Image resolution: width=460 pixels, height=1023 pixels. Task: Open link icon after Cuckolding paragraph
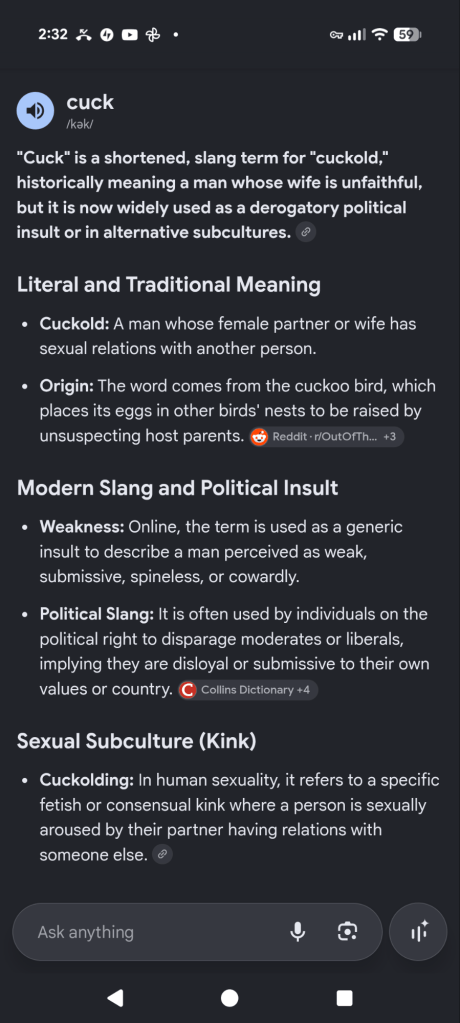click(x=162, y=854)
